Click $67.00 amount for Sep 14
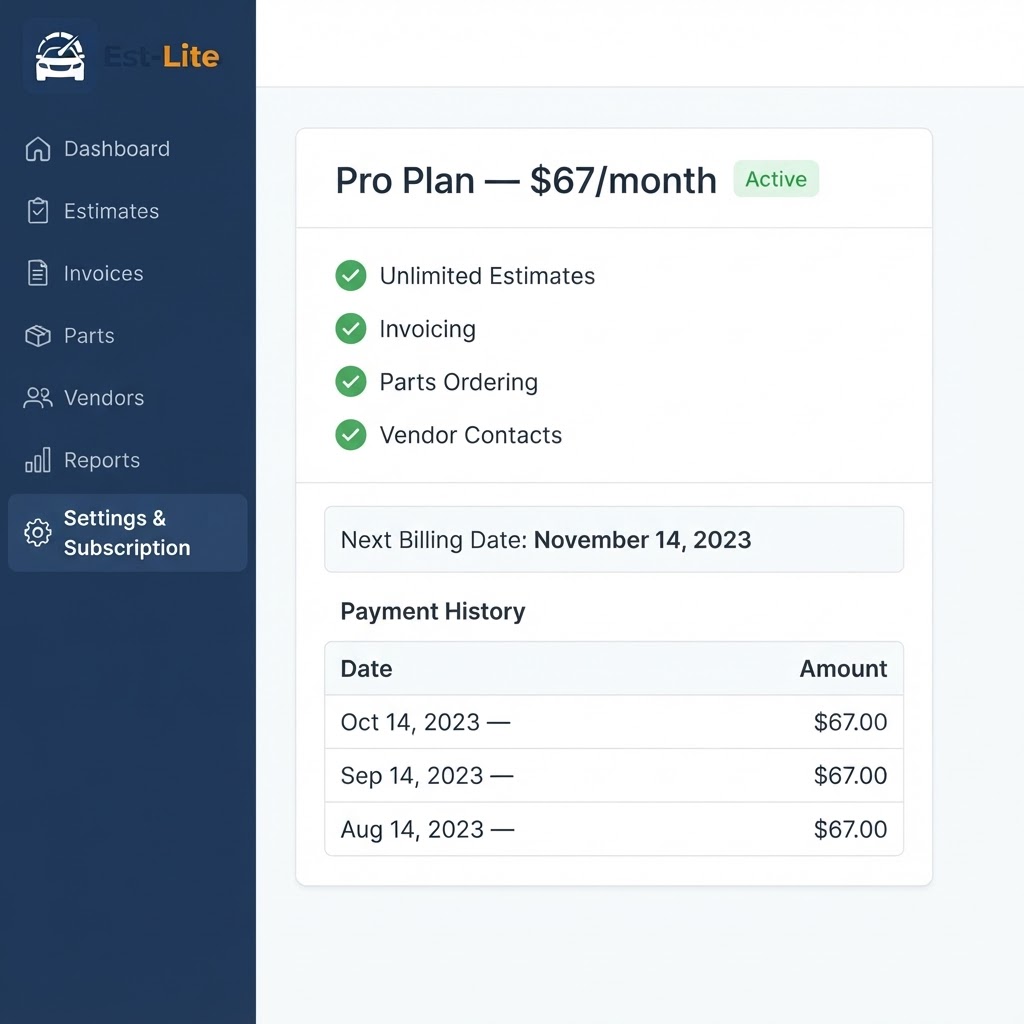Viewport: 1024px width, 1024px height. click(850, 776)
